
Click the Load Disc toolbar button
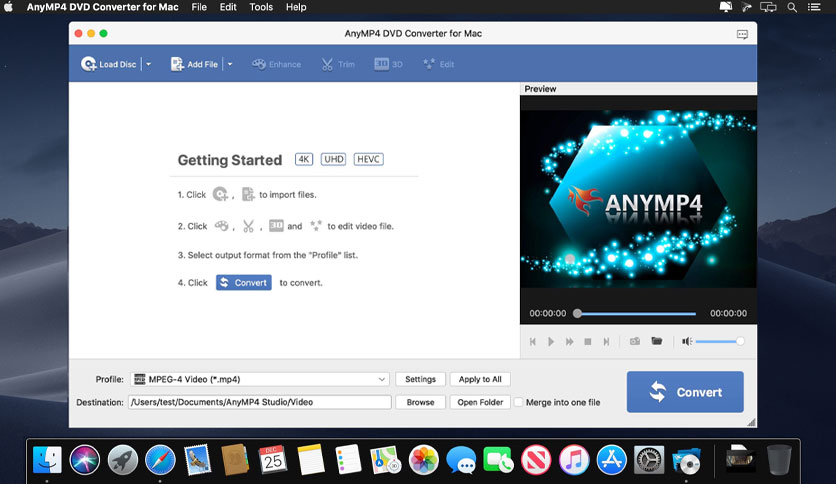click(109, 64)
